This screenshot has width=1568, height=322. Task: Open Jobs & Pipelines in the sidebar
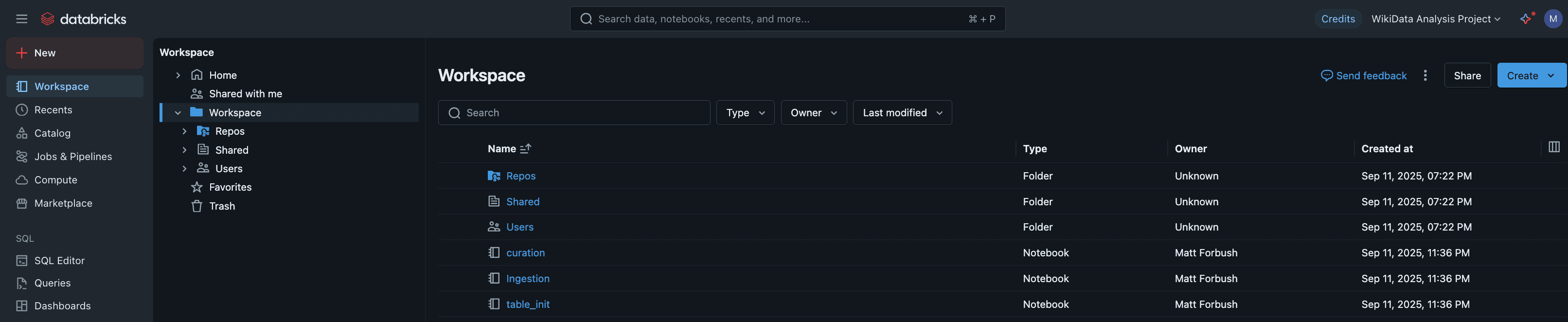coord(75,157)
